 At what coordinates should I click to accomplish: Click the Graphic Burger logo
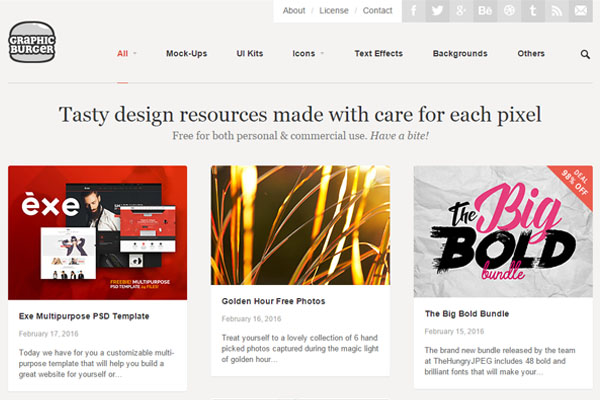tap(32, 42)
